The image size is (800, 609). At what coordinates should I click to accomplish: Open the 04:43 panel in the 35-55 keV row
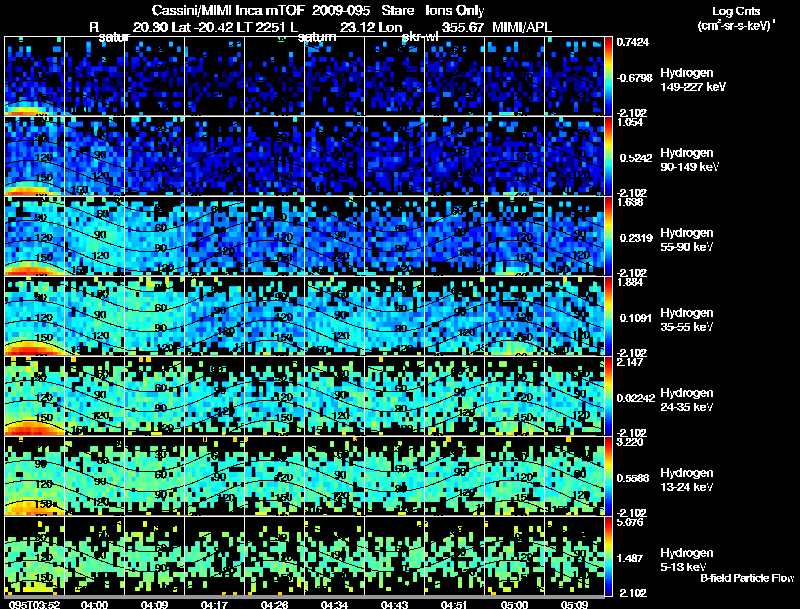(394, 316)
